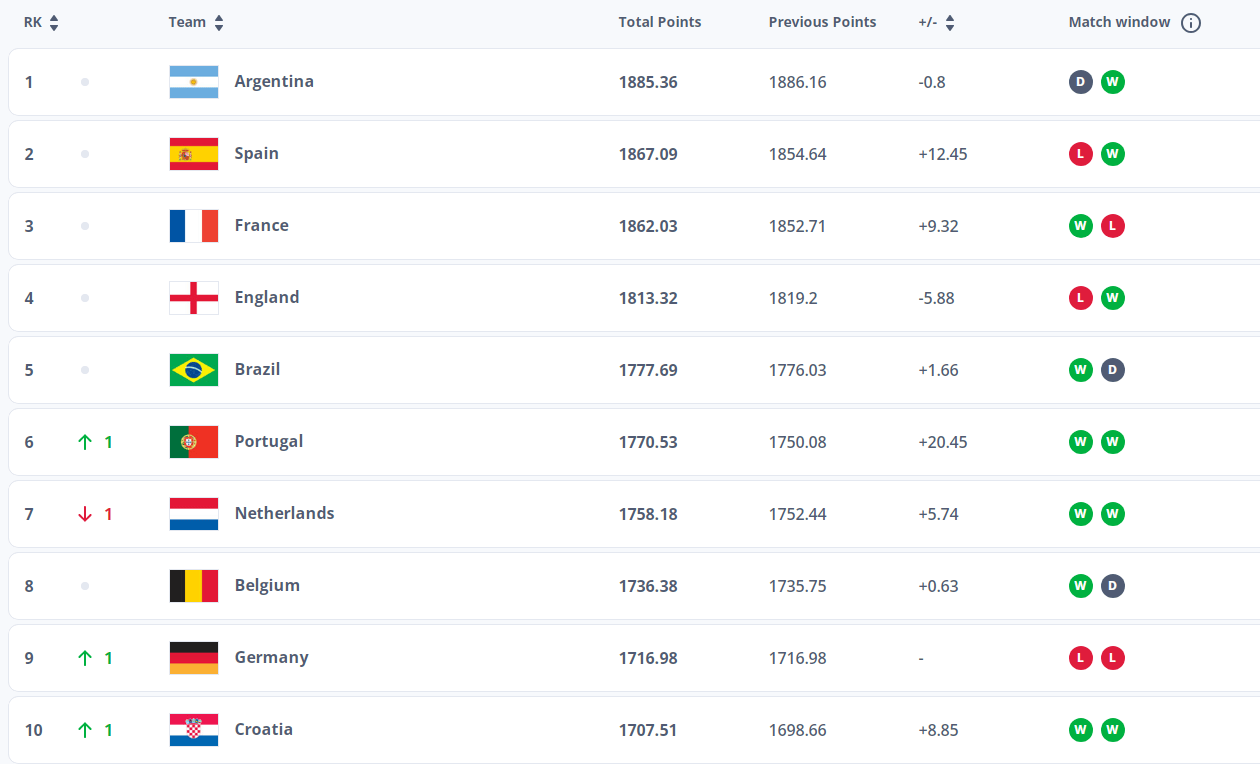Sort rankings by Team column arrows
Image resolution: width=1260 pixels, height=764 pixels.
pos(219,23)
